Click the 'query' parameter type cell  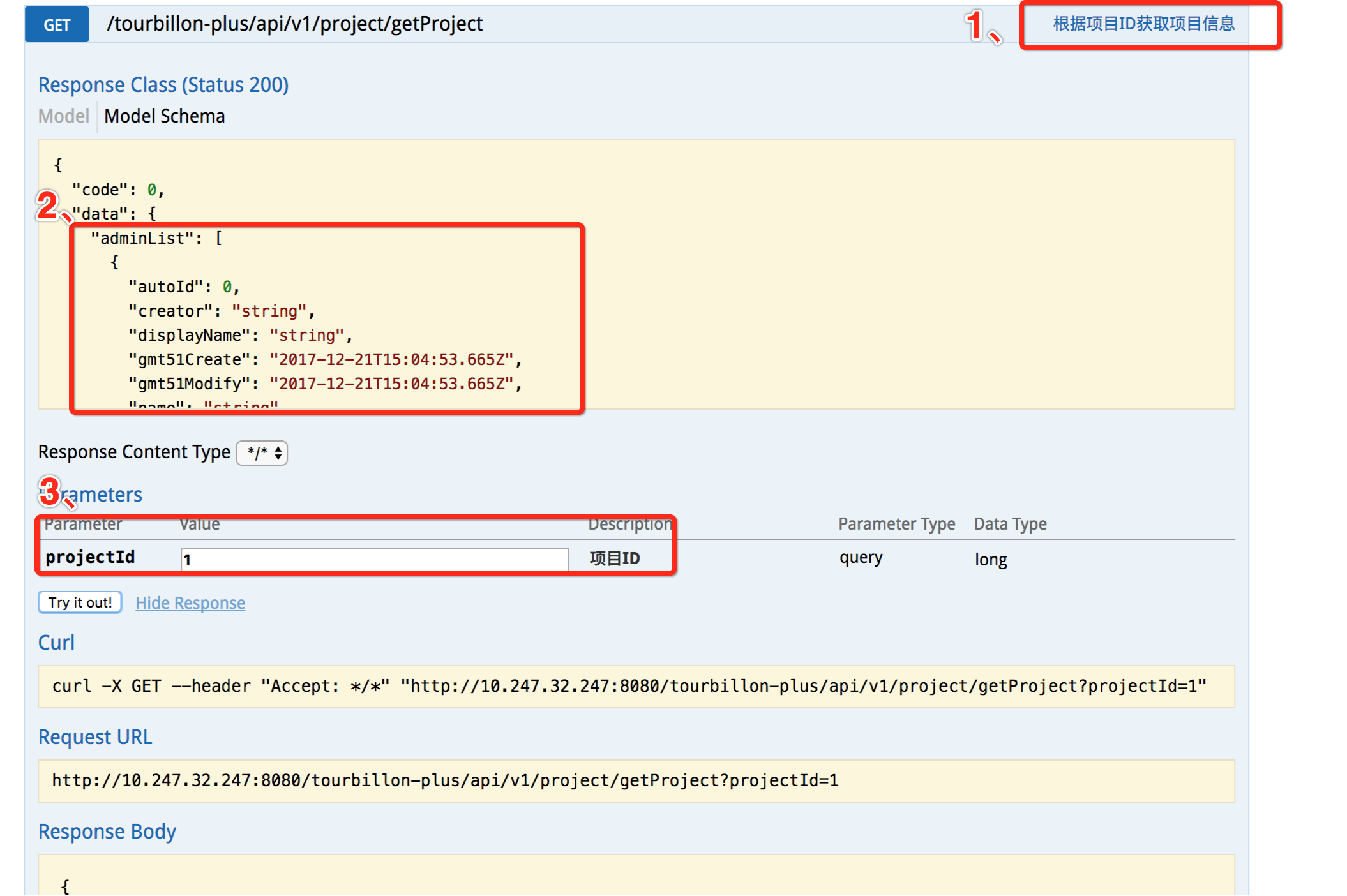point(861,558)
